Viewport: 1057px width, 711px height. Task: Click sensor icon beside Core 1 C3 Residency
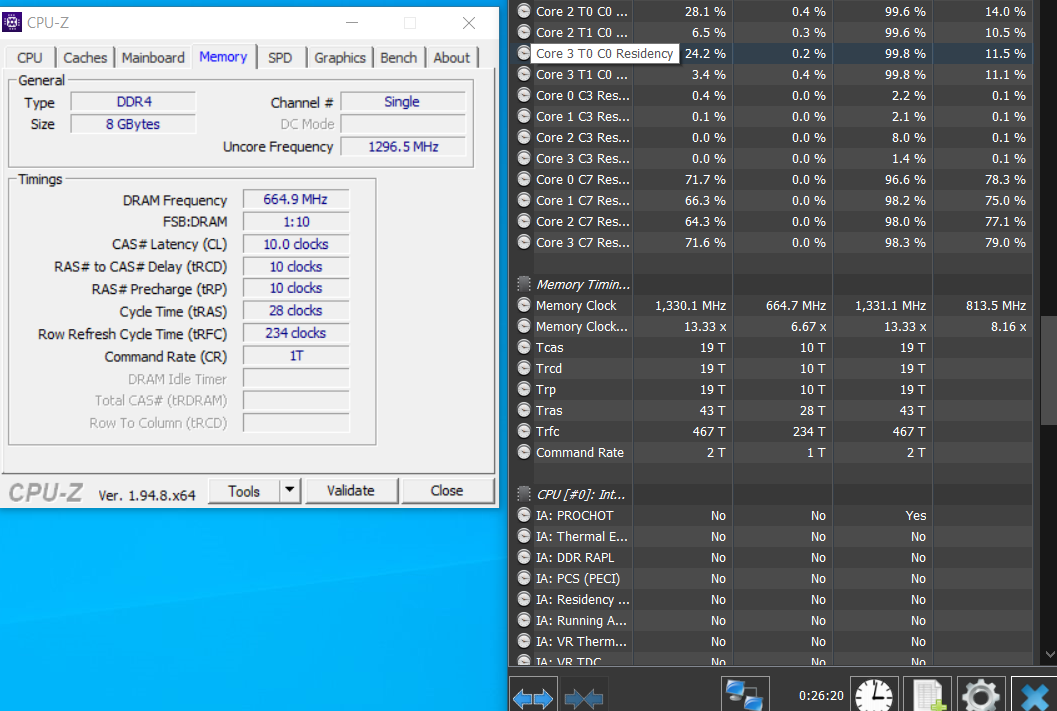point(524,116)
